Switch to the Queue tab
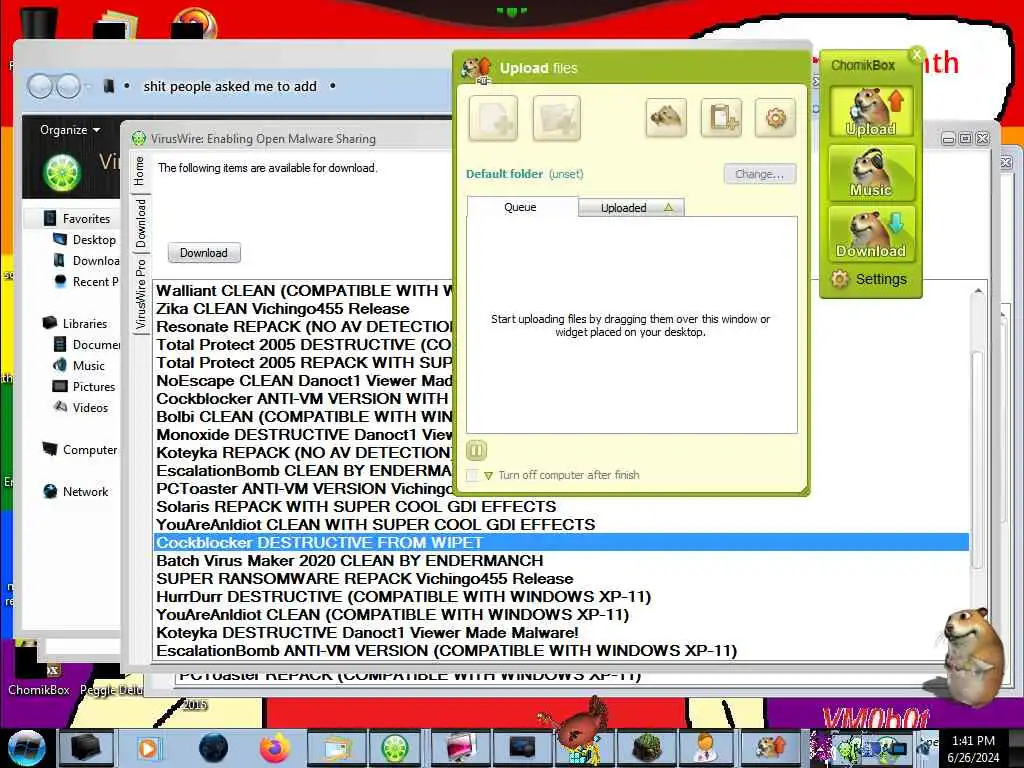The width and height of the screenshot is (1024, 768). tap(520, 207)
